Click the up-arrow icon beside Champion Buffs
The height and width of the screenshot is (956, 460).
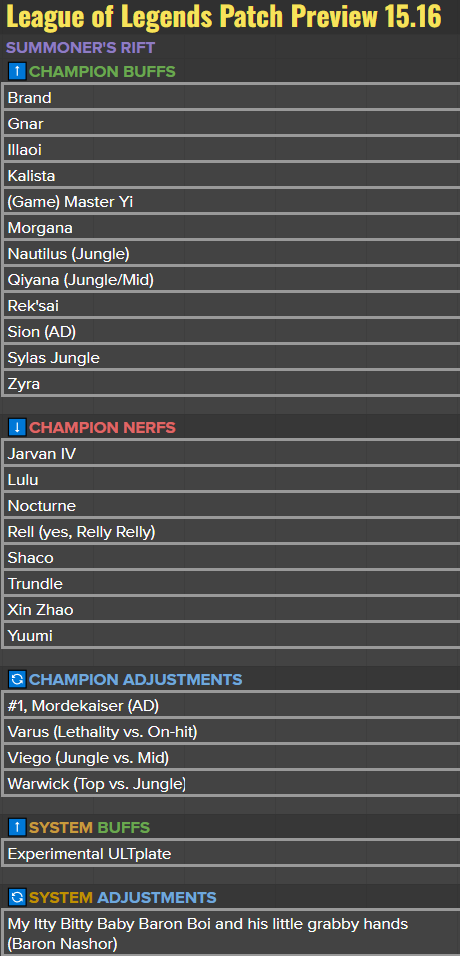17,71
